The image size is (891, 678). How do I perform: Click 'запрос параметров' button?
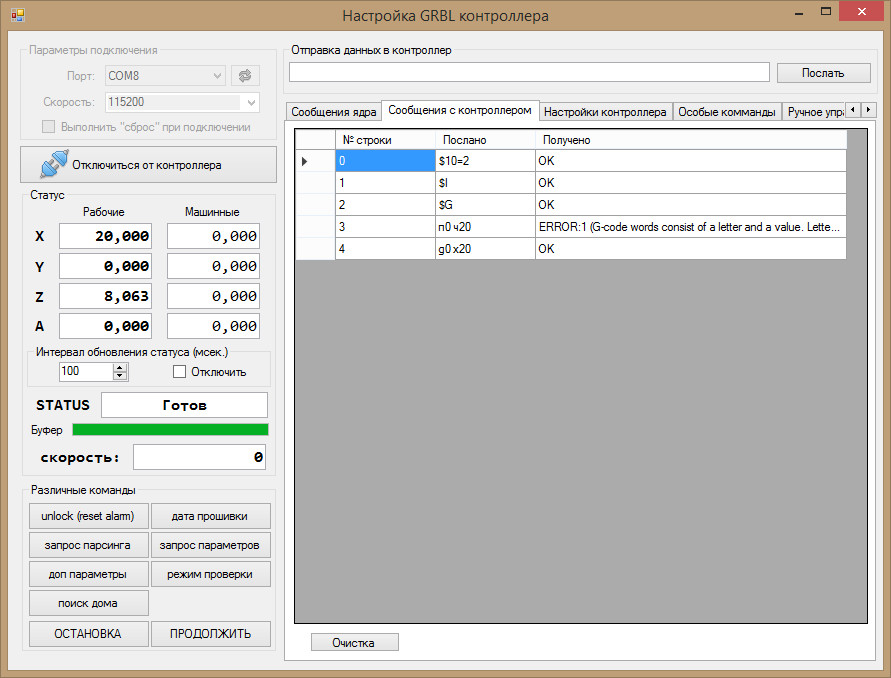pyautogui.click(x=210, y=545)
